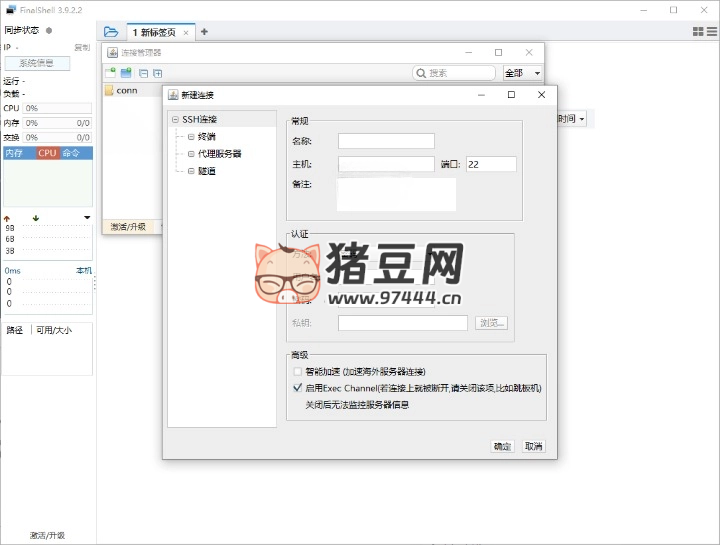
Task: Open the 时间 dropdown behind the dialog
Action: click(572, 119)
